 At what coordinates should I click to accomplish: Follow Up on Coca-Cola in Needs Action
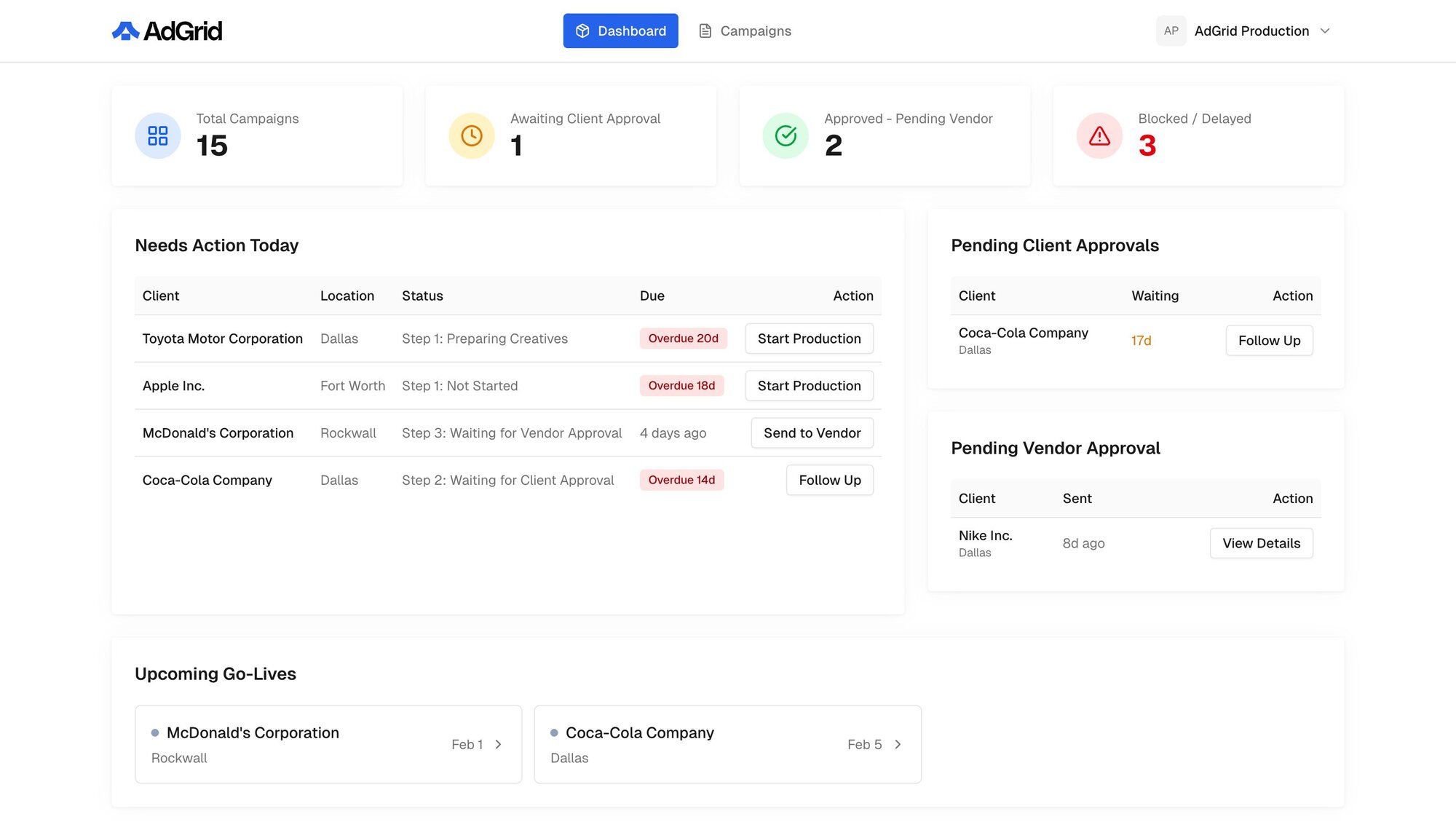pos(829,481)
